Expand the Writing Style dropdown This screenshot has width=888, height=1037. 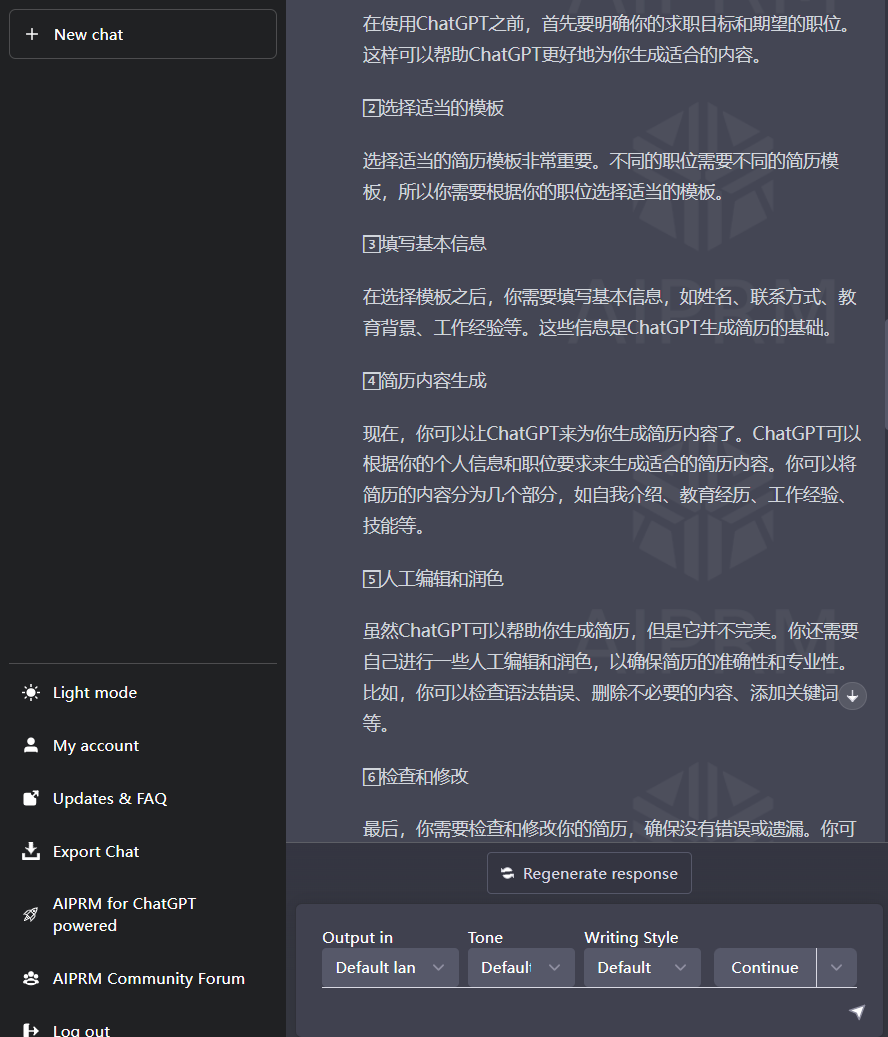point(642,967)
